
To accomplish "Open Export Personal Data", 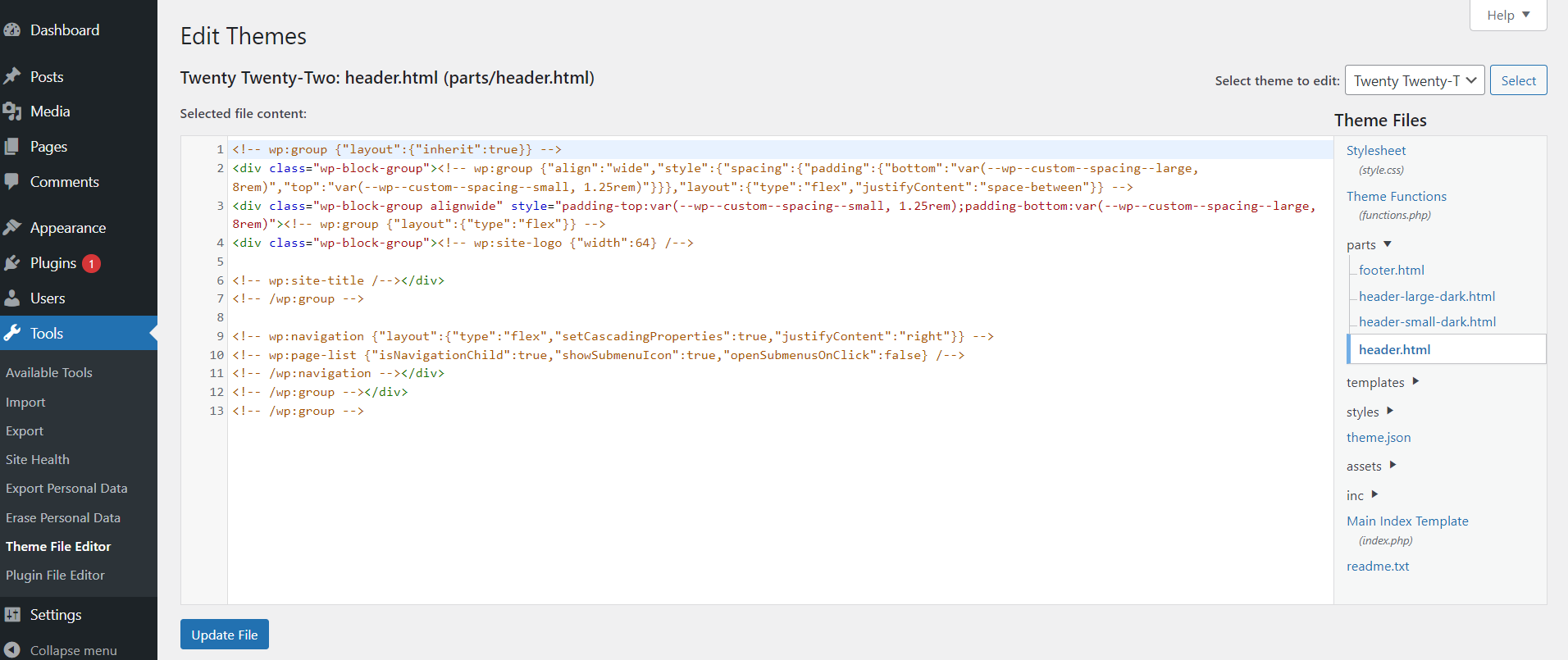I will tap(66, 488).
